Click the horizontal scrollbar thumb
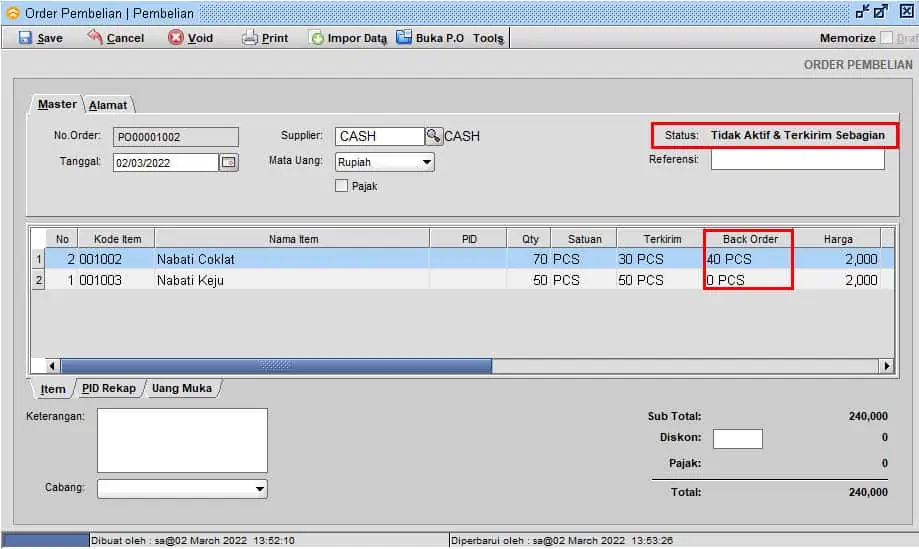Screen dimensions: 919x549 (x=277, y=366)
